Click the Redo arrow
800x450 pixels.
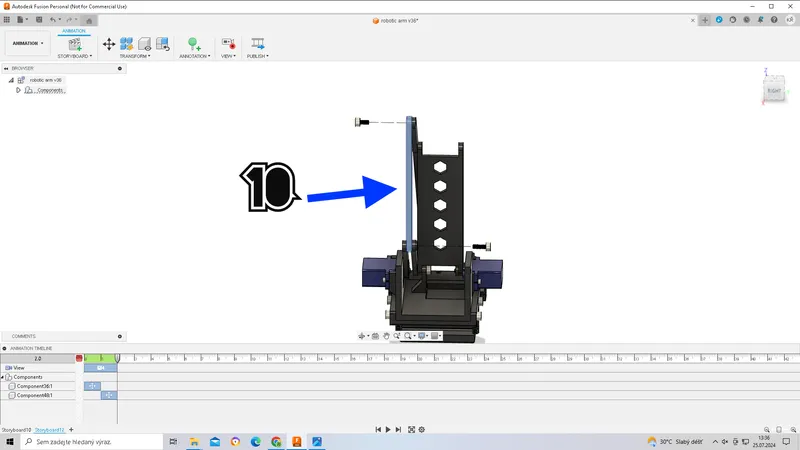tap(69, 20)
